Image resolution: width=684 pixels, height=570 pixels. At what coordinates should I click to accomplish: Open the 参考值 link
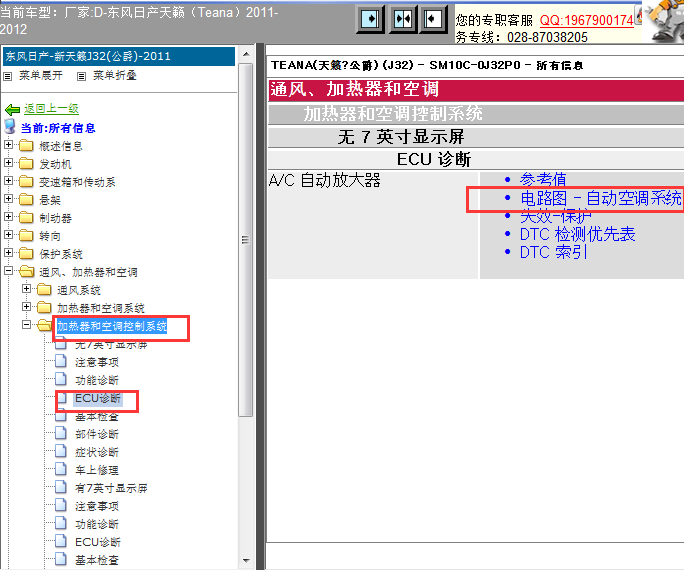[543, 179]
